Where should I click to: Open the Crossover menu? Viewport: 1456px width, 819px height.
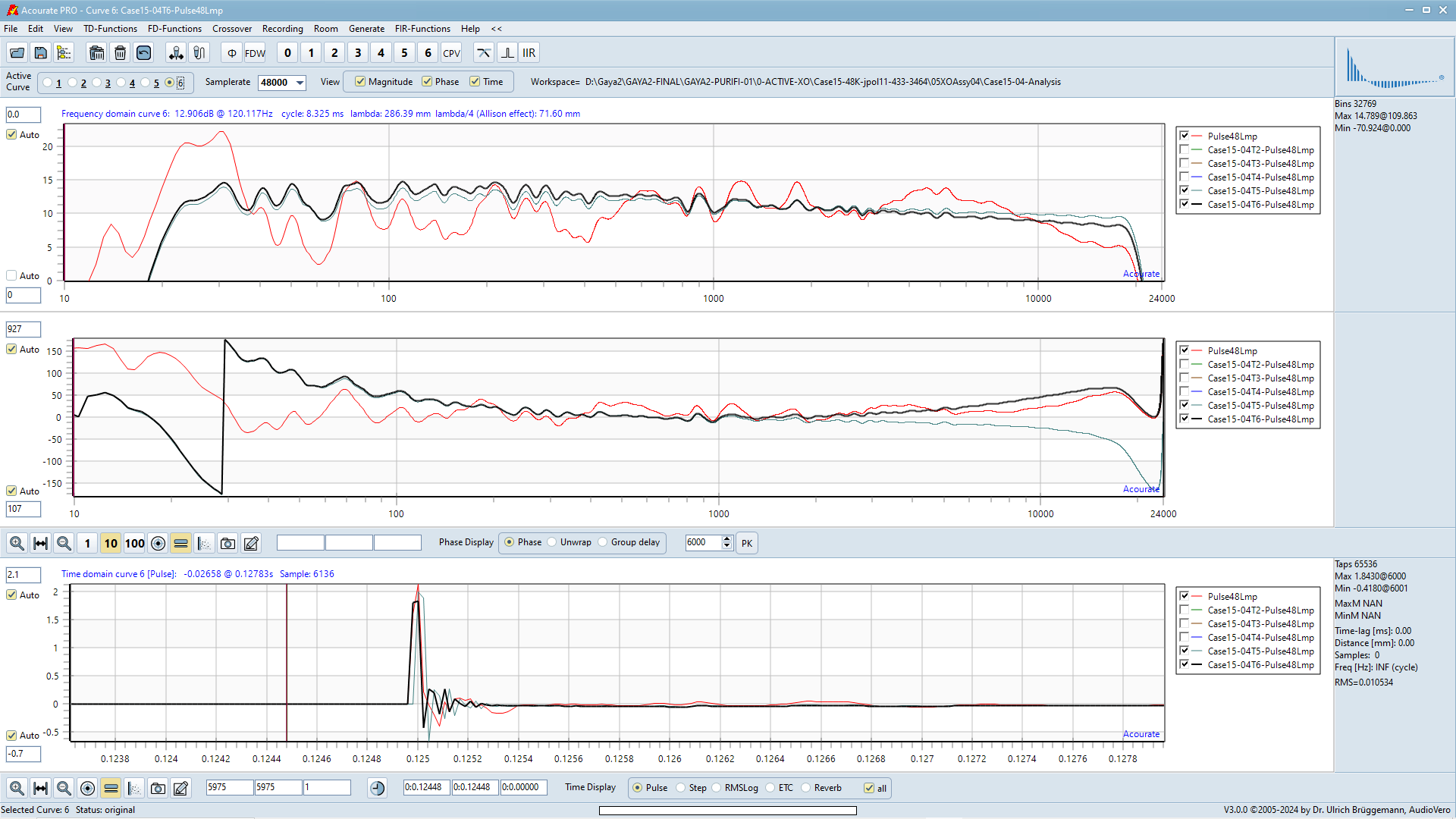pyautogui.click(x=232, y=29)
